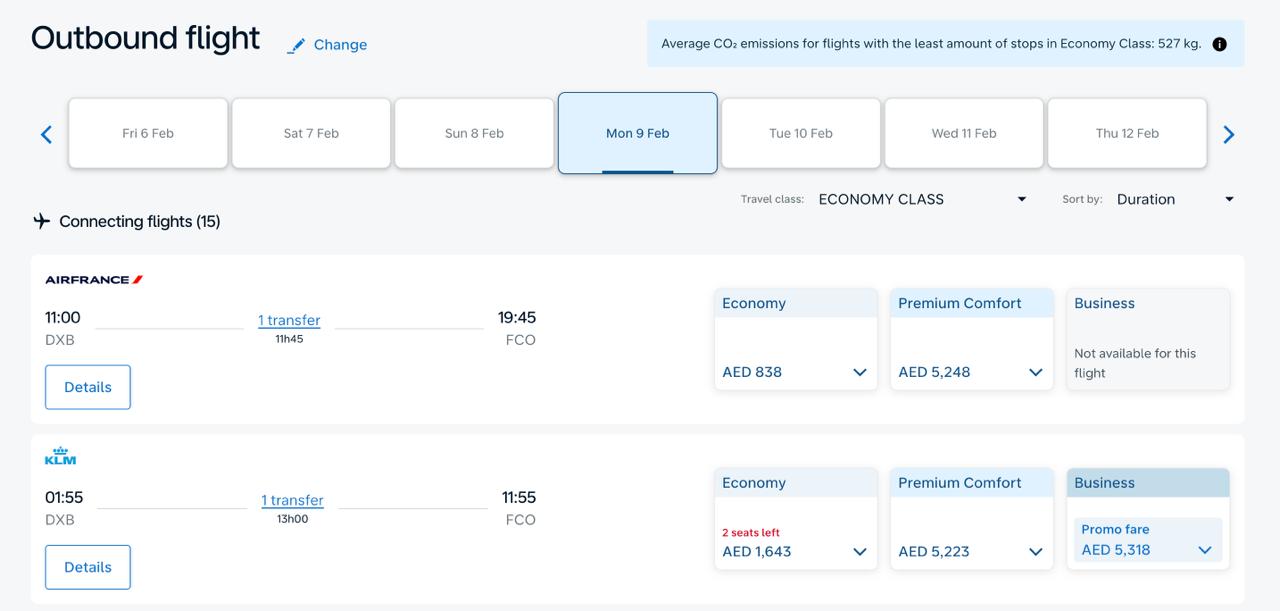Click the Air France logo
Image resolution: width=1280 pixels, height=611 pixels.
[94, 280]
